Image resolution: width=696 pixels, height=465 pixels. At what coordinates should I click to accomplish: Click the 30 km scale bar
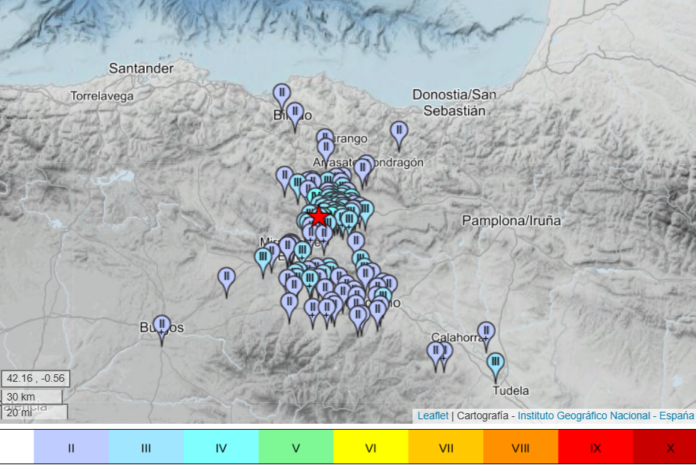click(x=32, y=396)
